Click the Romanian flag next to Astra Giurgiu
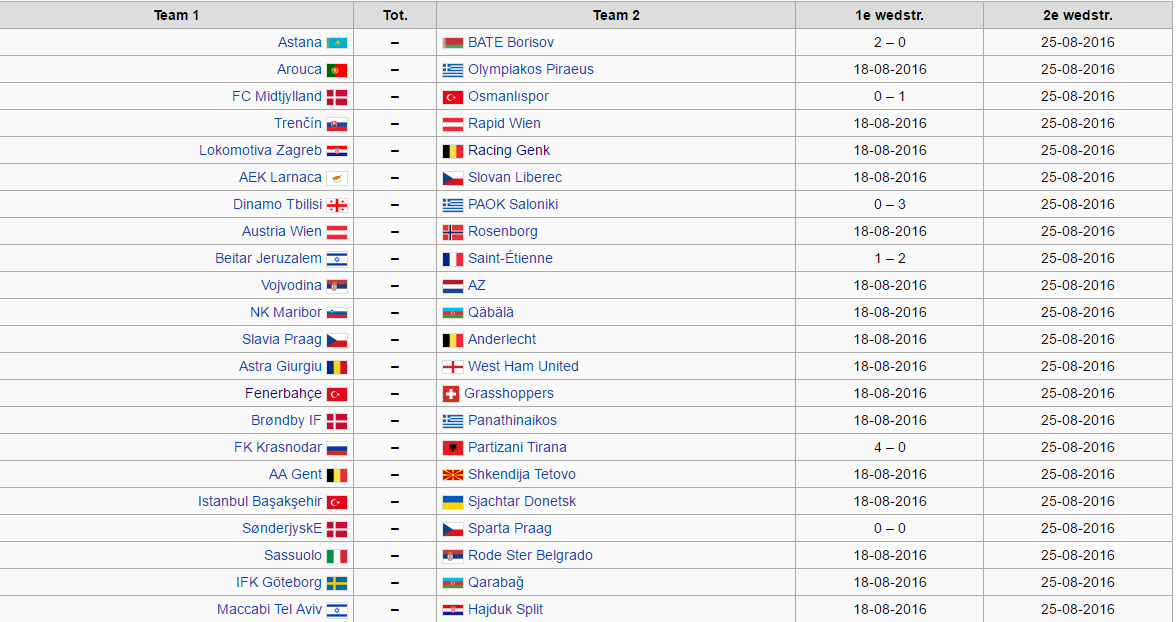The height and width of the screenshot is (622, 1176). (337, 368)
